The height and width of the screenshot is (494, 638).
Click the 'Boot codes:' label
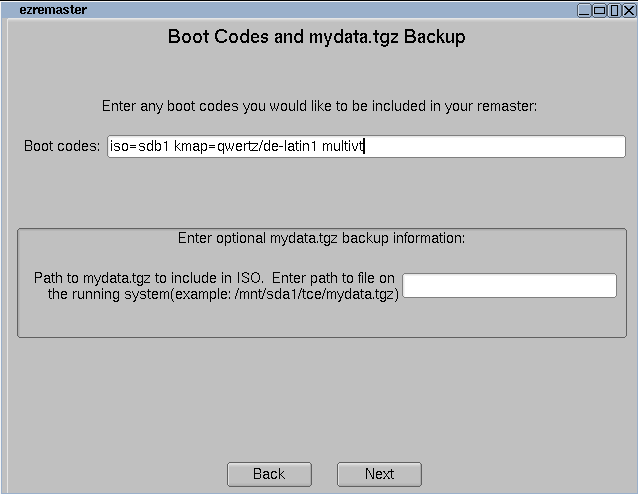click(x=62, y=146)
